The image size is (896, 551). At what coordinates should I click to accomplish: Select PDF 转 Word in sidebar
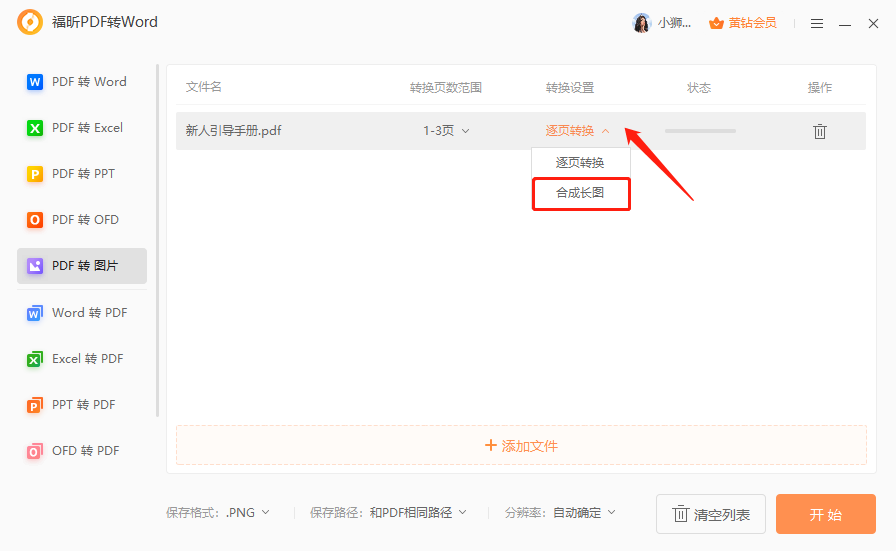tap(82, 82)
